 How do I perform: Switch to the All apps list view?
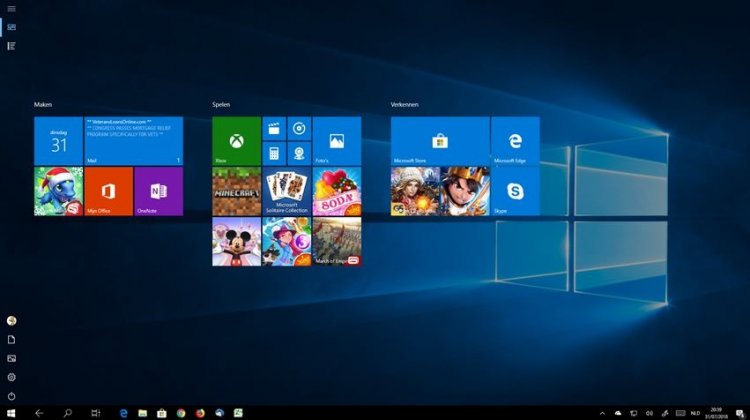pos(12,46)
